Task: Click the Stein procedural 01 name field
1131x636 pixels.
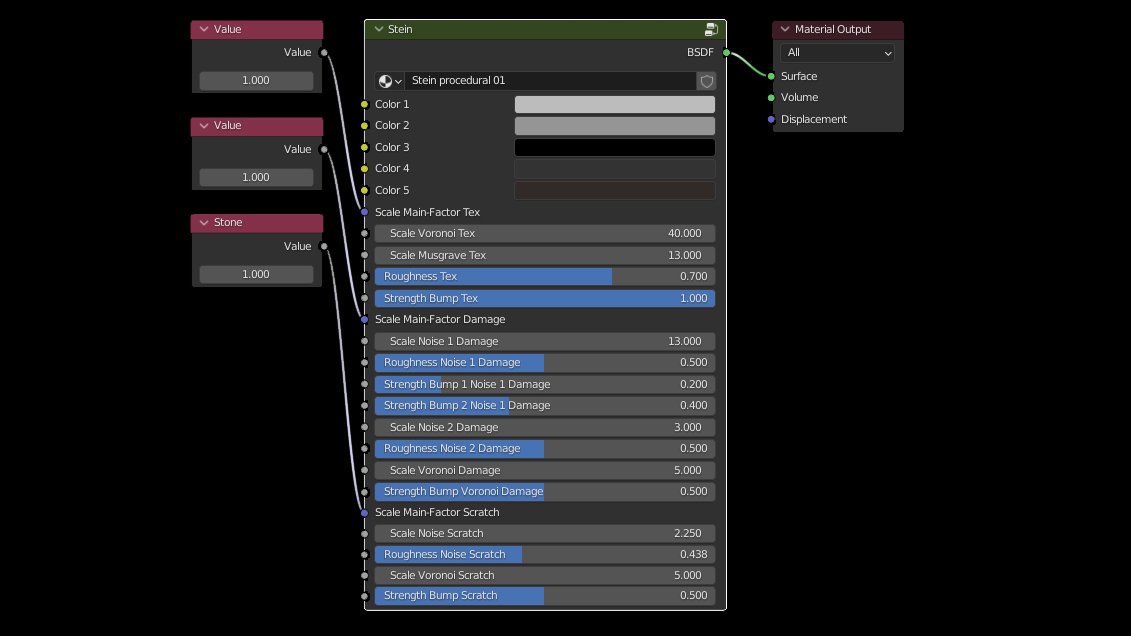Action: 550,81
